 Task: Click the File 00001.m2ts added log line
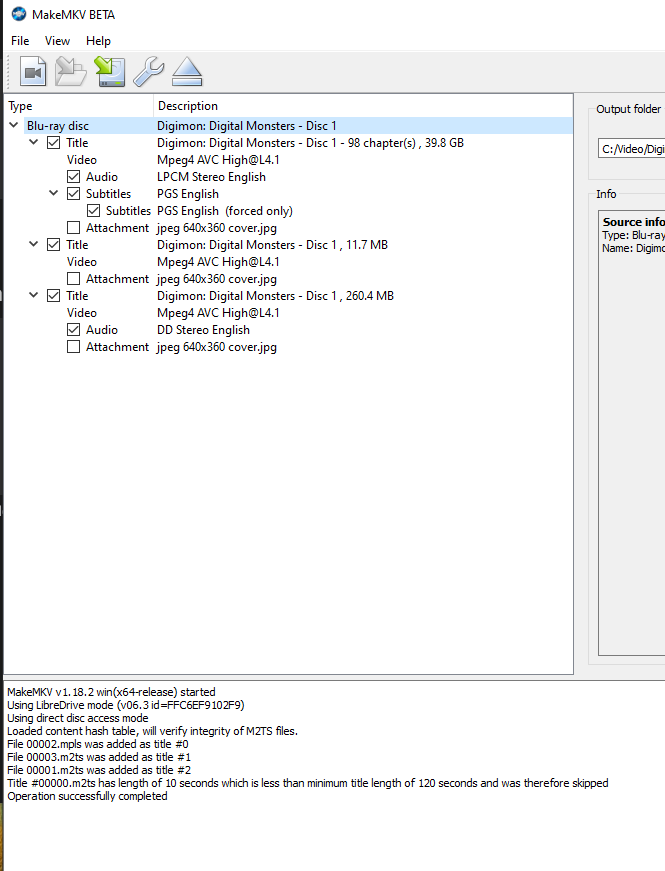point(99,770)
